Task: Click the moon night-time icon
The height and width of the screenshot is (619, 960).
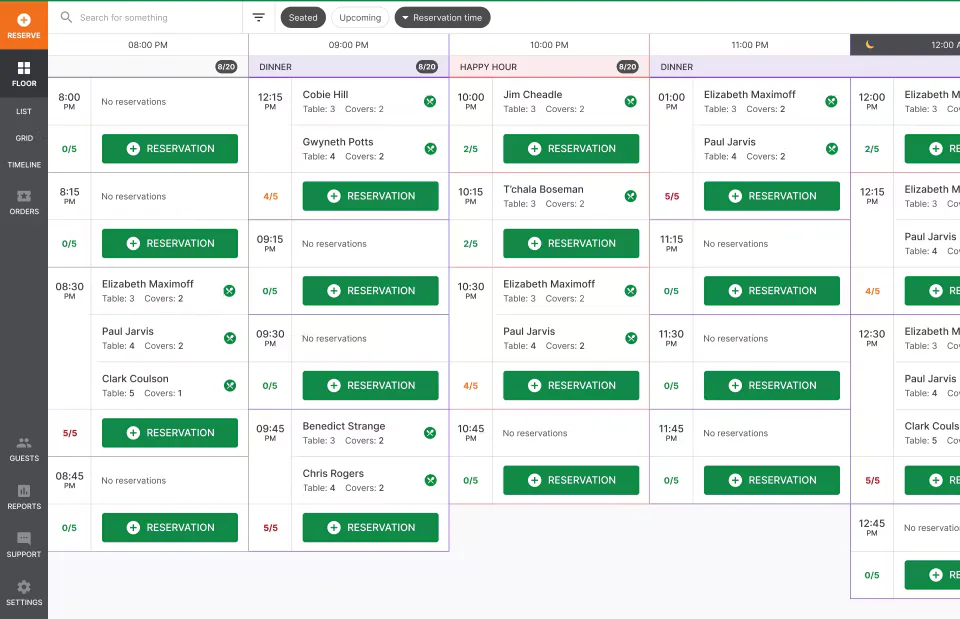Action: click(869, 45)
